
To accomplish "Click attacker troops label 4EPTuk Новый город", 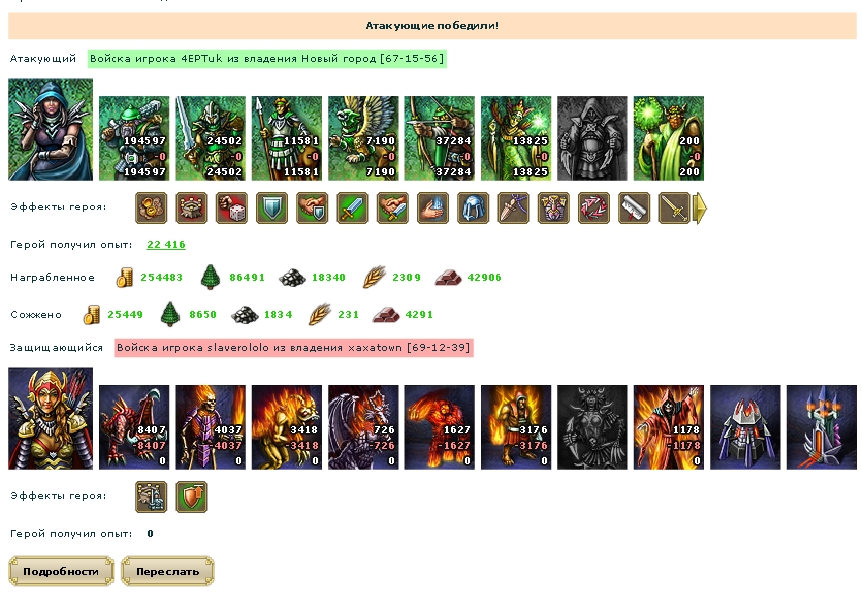I will click(x=267, y=58).
